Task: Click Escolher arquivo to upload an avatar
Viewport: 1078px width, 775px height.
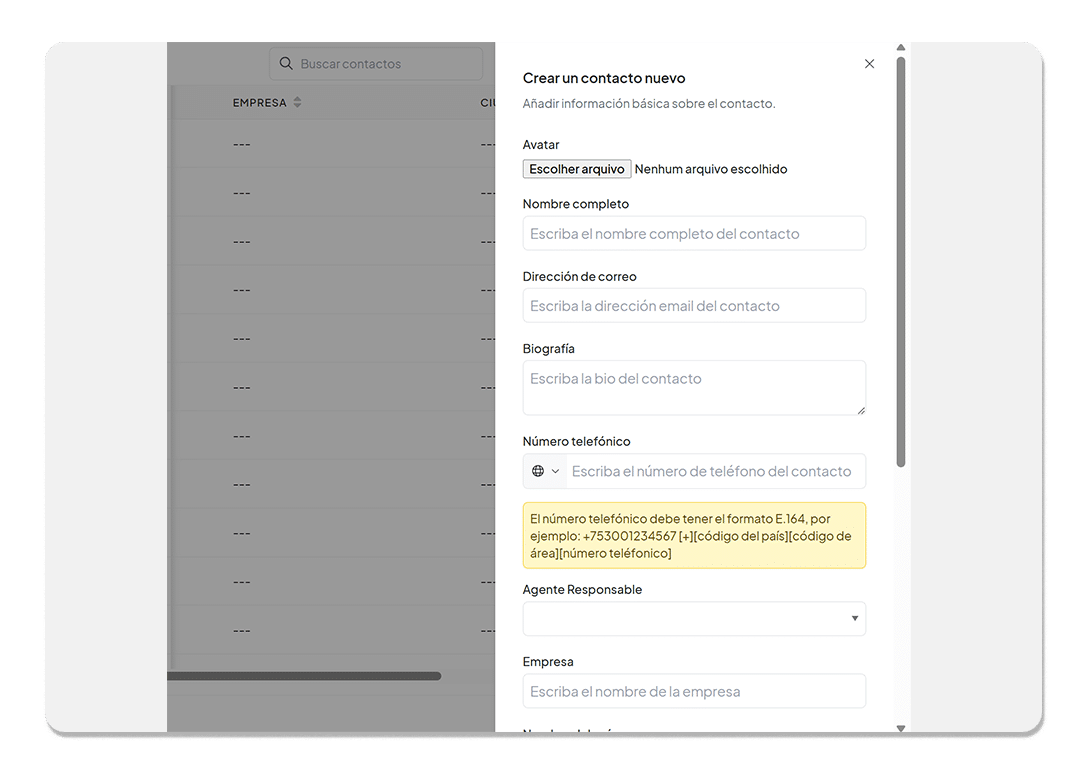Action: (576, 168)
